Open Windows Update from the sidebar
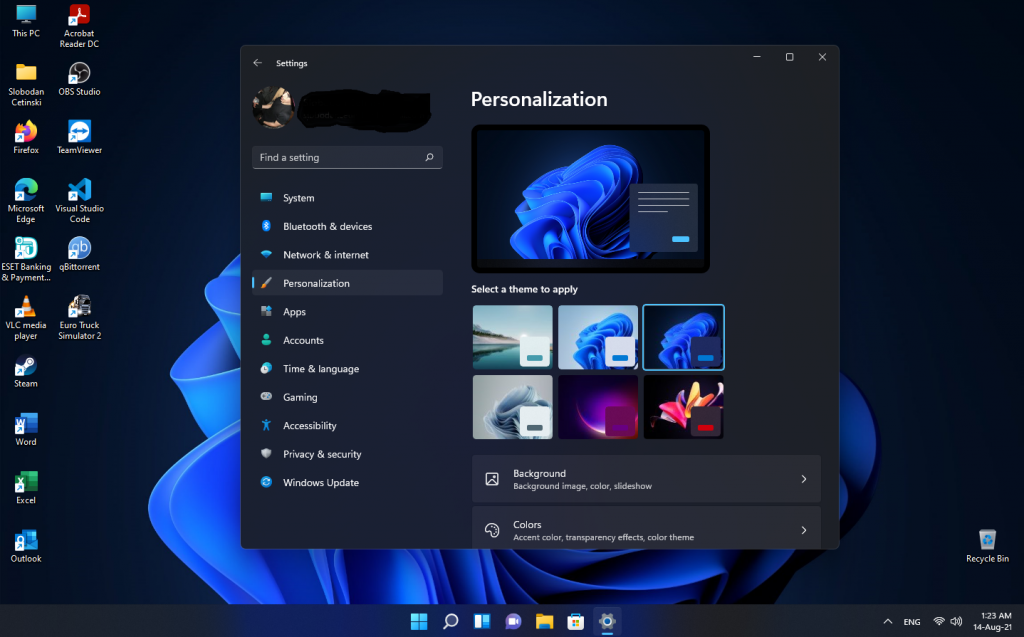 click(320, 483)
